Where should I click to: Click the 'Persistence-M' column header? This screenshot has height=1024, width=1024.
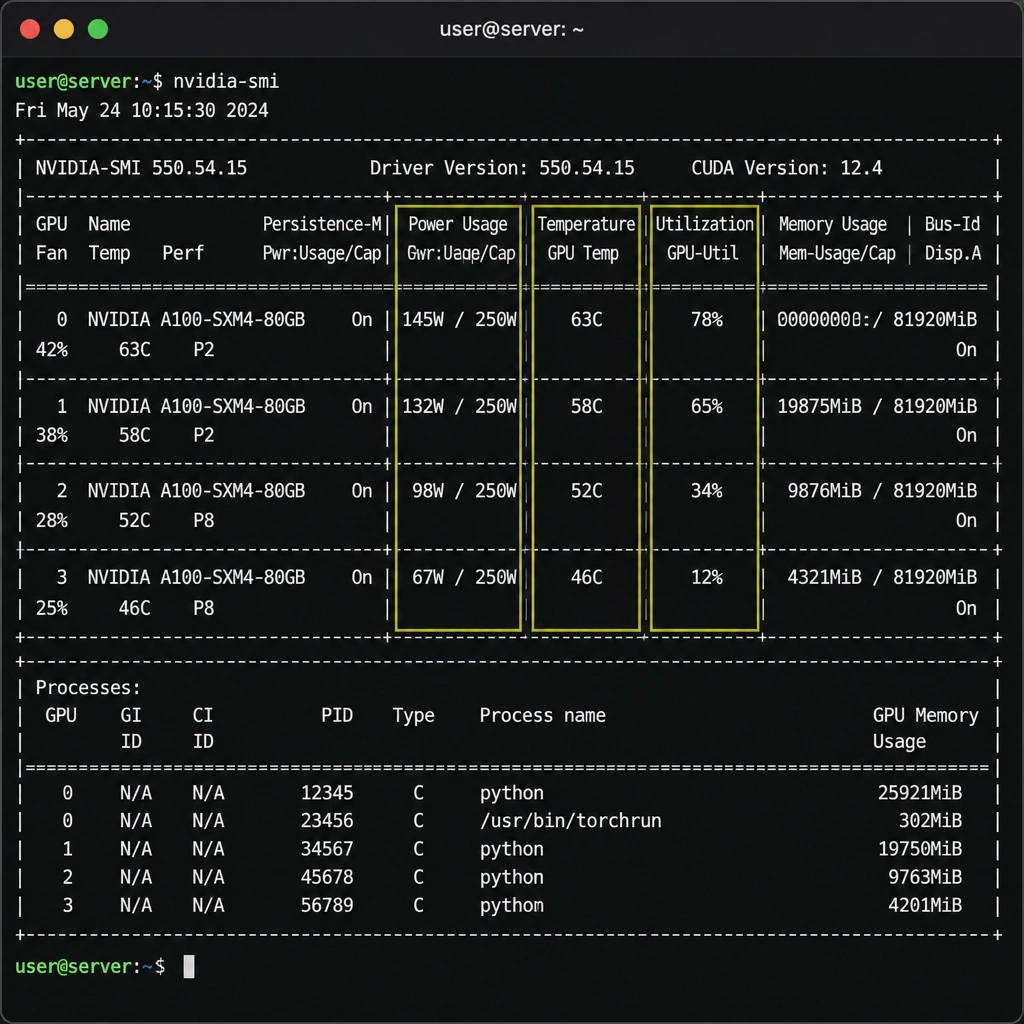322,224
